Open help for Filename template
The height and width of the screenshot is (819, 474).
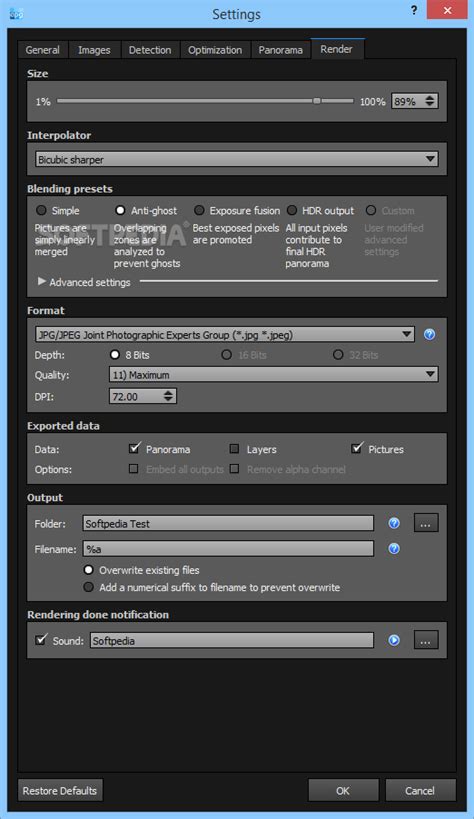tap(394, 548)
